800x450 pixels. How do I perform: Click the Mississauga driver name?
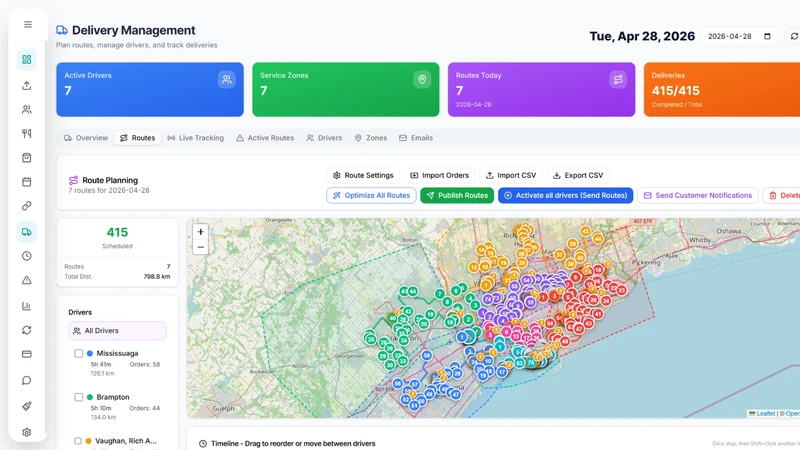[117, 353]
